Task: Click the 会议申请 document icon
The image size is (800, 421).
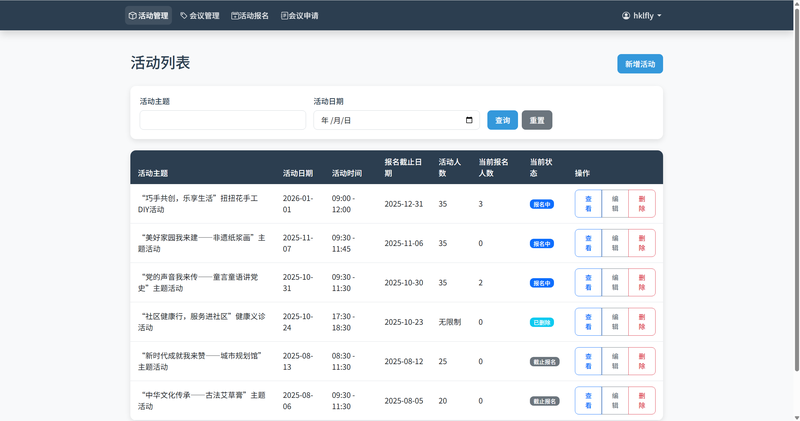Action: click(285, 16)
